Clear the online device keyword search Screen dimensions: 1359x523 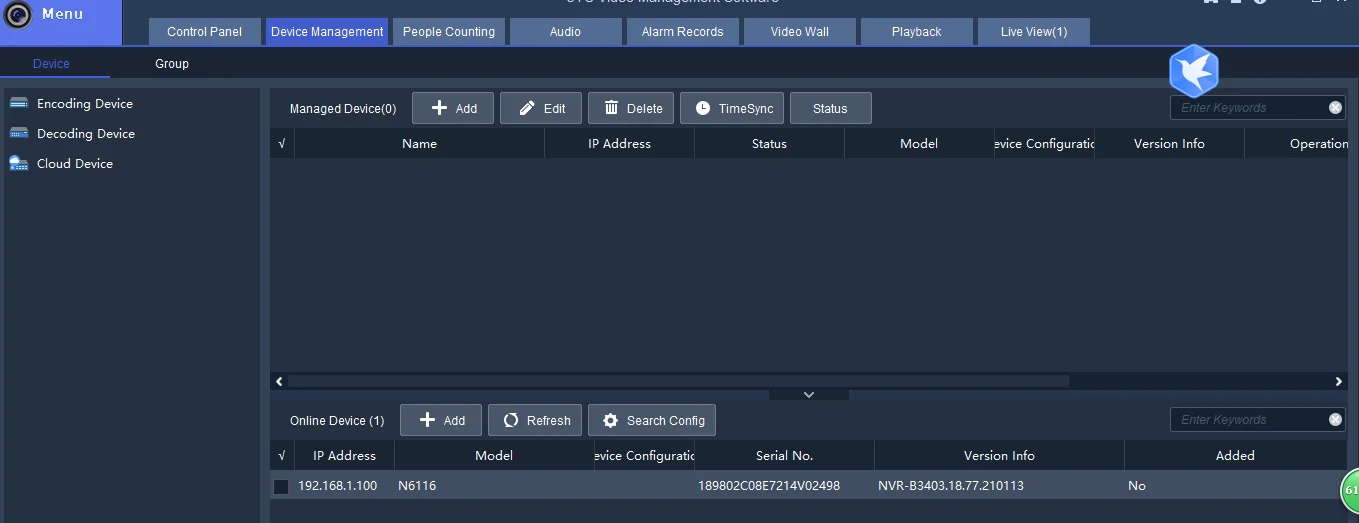(1335, 420)
